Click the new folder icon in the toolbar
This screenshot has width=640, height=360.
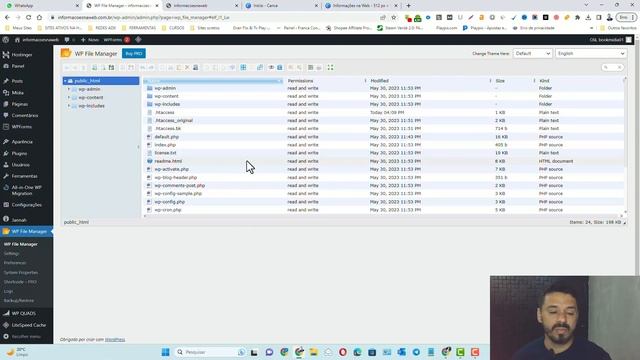point(94,67)
